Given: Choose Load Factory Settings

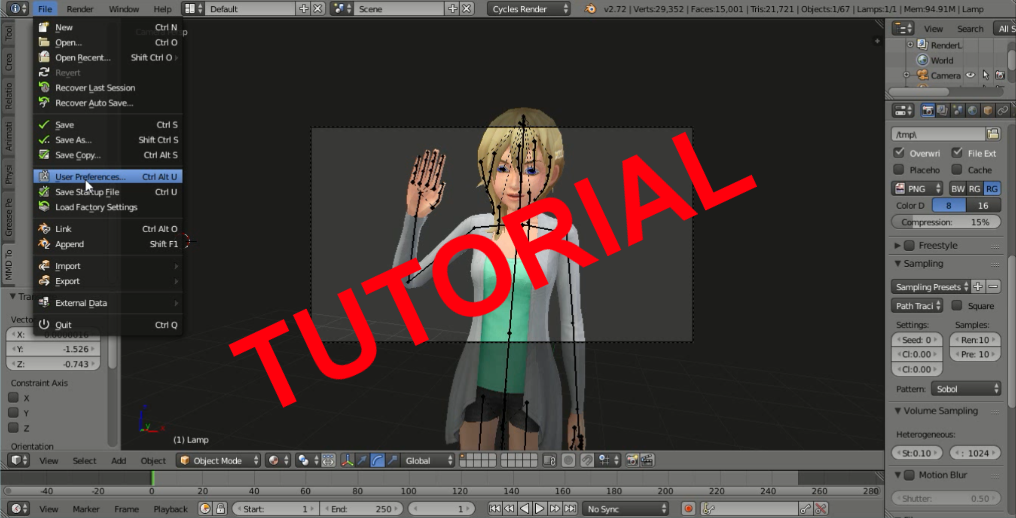Looking at the screenshot, I should coord(108,207).
